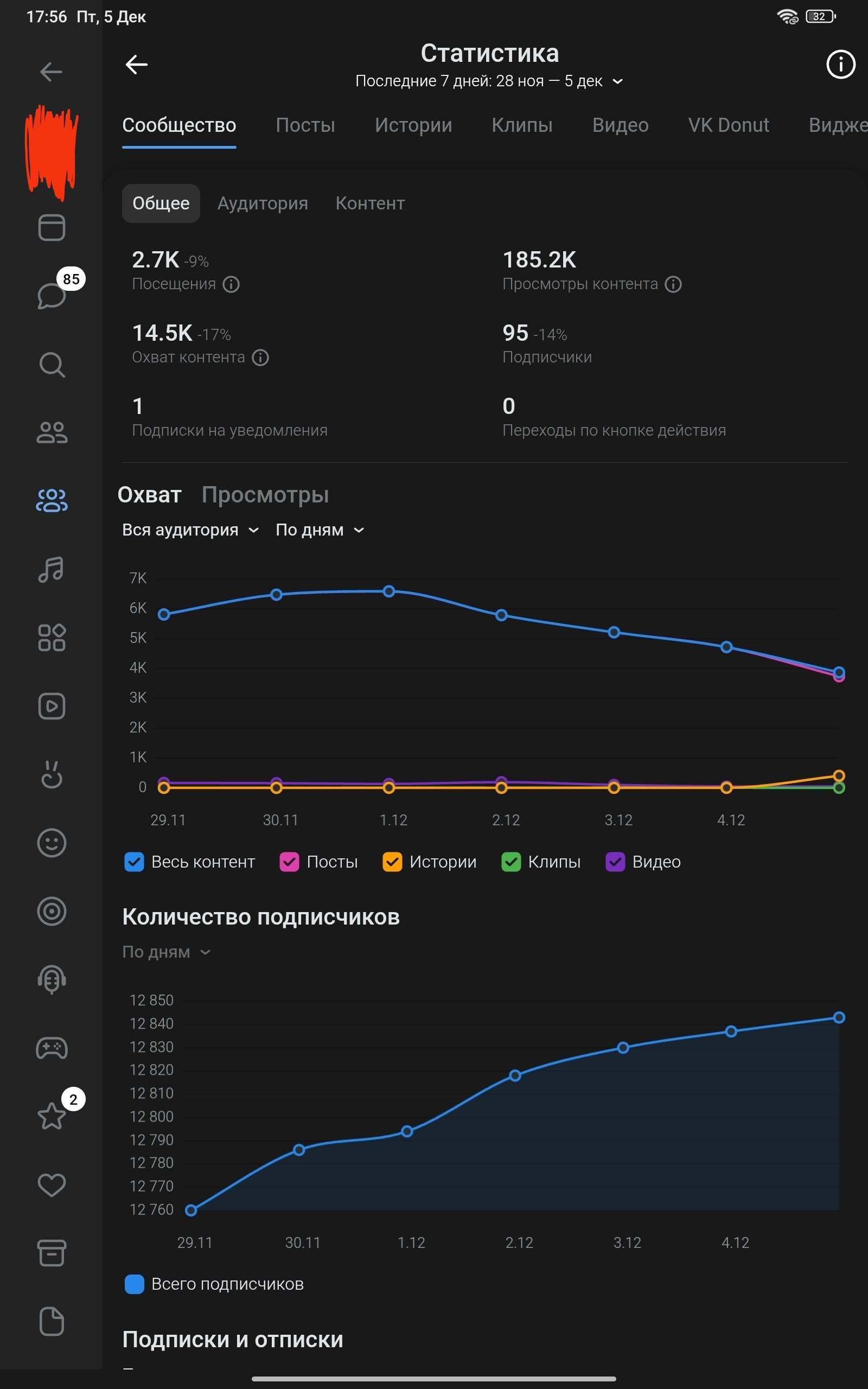Disable the Видео series checkbox
Screen dimensions: 868x1389
[x=615, y=862]
